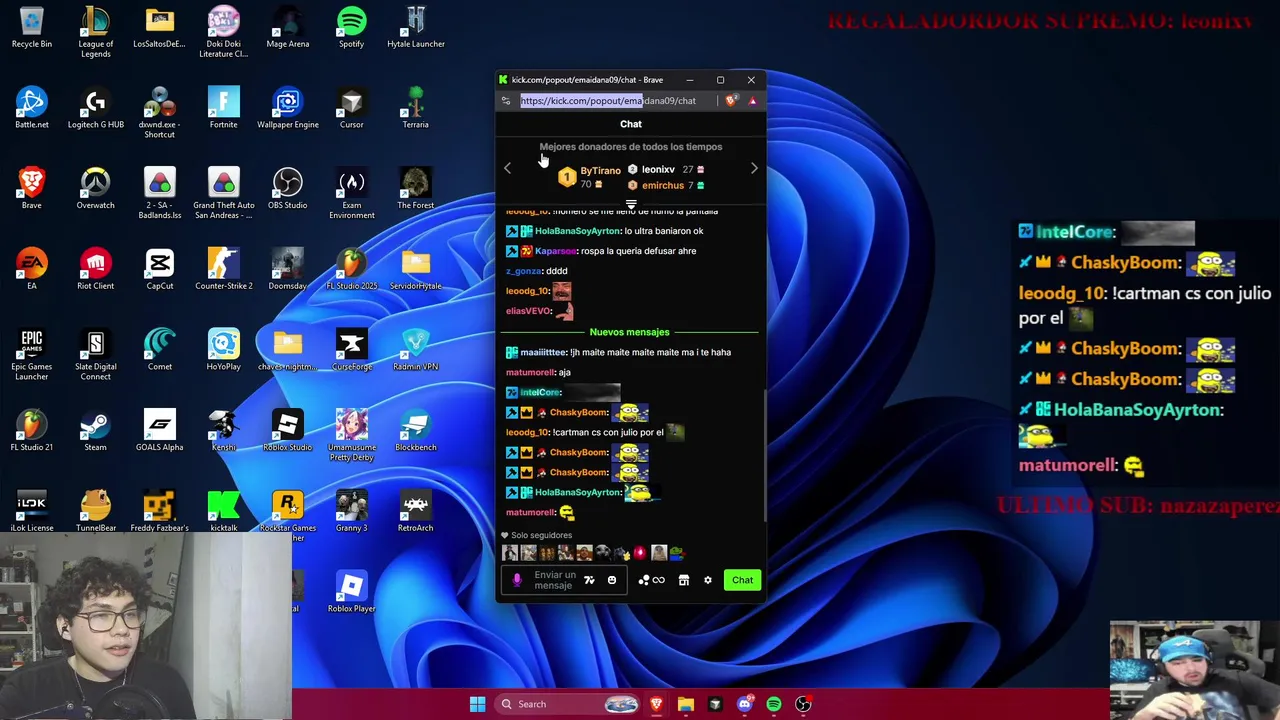Open Steam desktop shortcut
The height and width of the screenshot is (720, 1280).
point(96,431)
